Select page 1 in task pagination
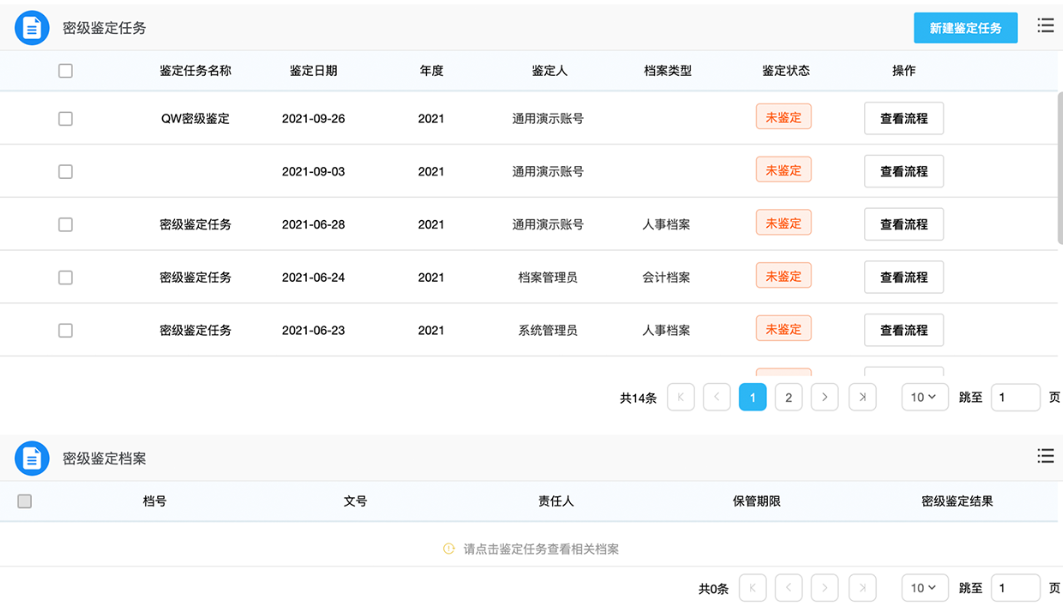Image resolution: width=1063 pixels, height=608 pixels. 752,397
